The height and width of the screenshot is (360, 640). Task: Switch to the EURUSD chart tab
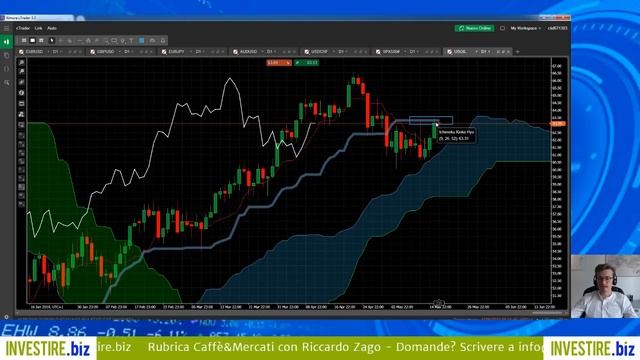point(35,52)
